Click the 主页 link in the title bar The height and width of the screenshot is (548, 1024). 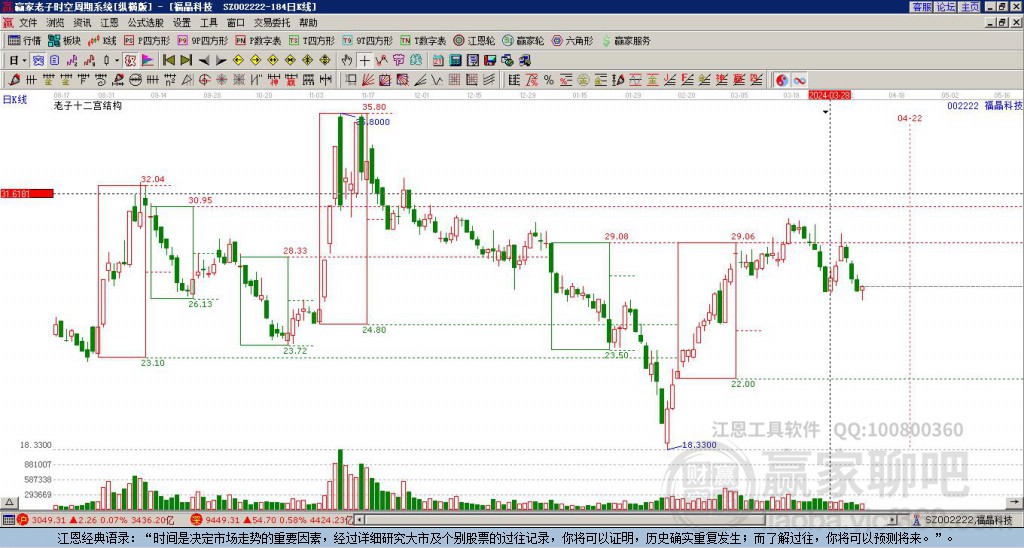pos(969,7)
